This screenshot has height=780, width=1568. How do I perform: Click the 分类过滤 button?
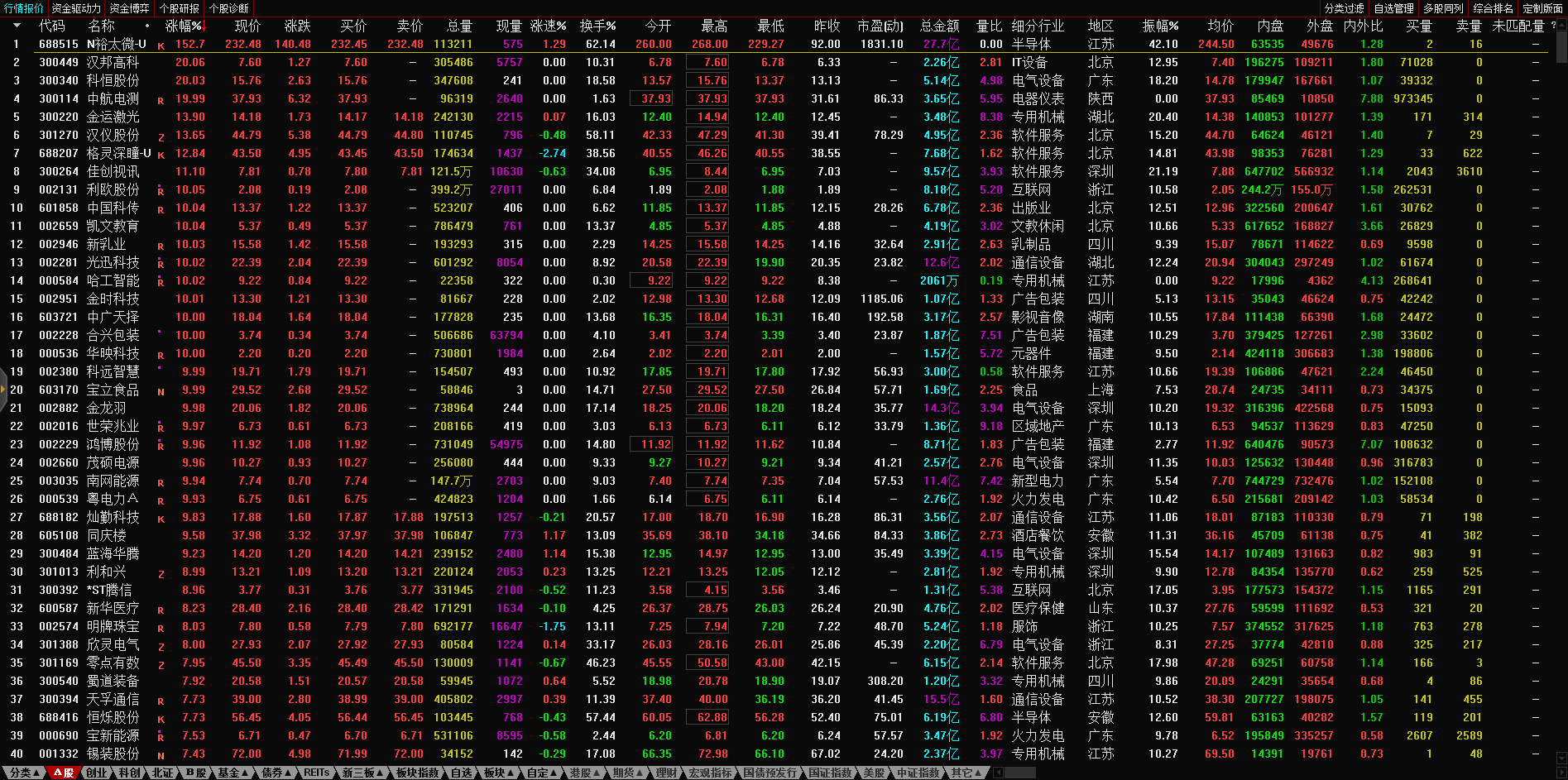(1344, 8)
